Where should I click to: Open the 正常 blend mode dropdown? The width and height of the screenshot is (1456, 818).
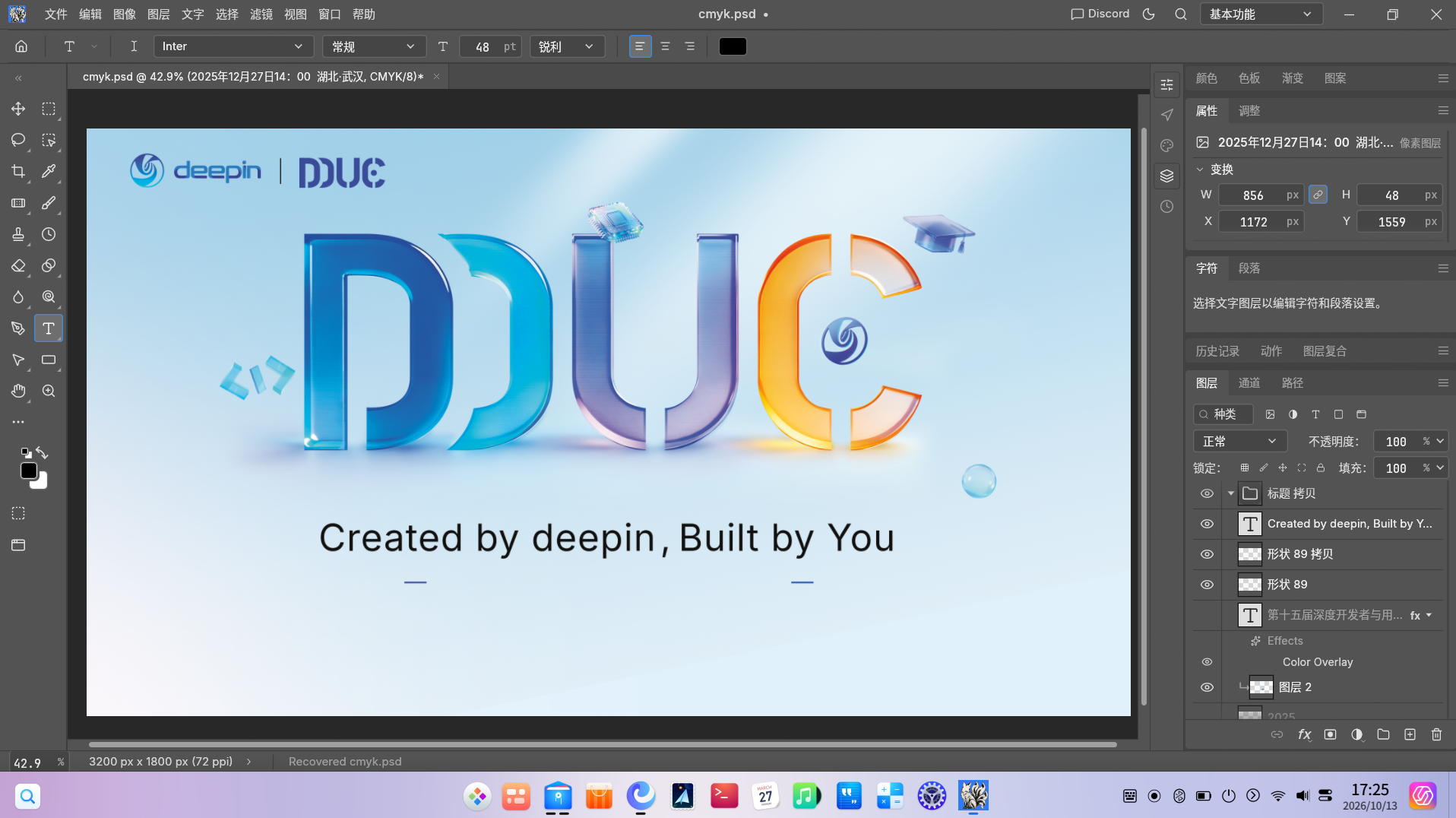click(x=1239, y=442)
